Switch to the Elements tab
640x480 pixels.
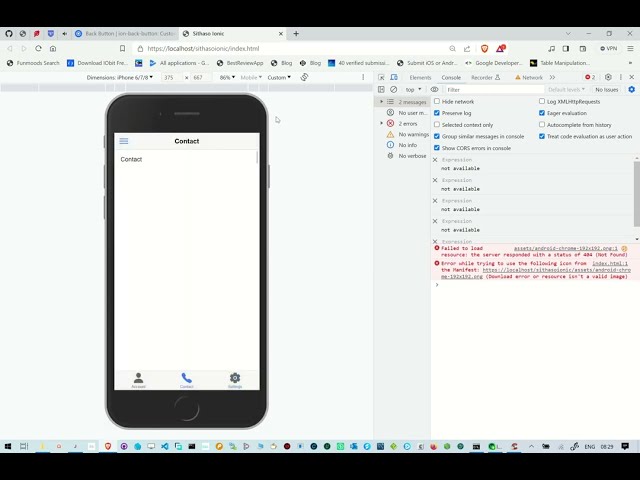click(420, 77)
